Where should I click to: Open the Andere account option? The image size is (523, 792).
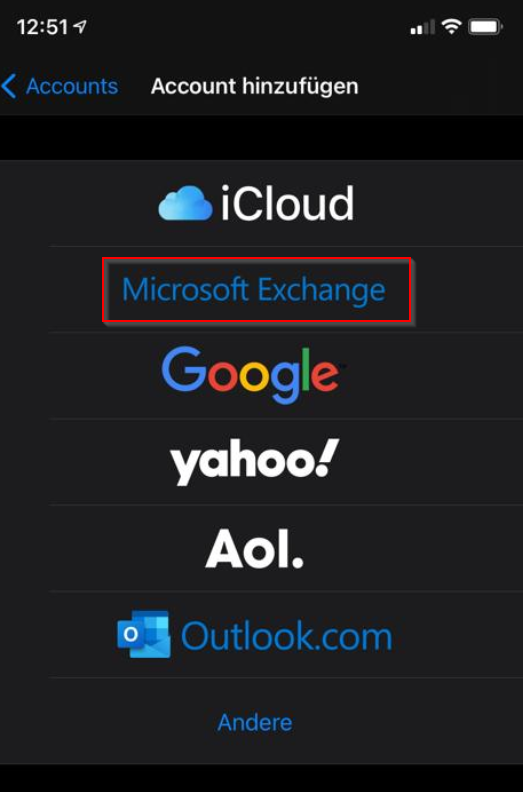255,722
